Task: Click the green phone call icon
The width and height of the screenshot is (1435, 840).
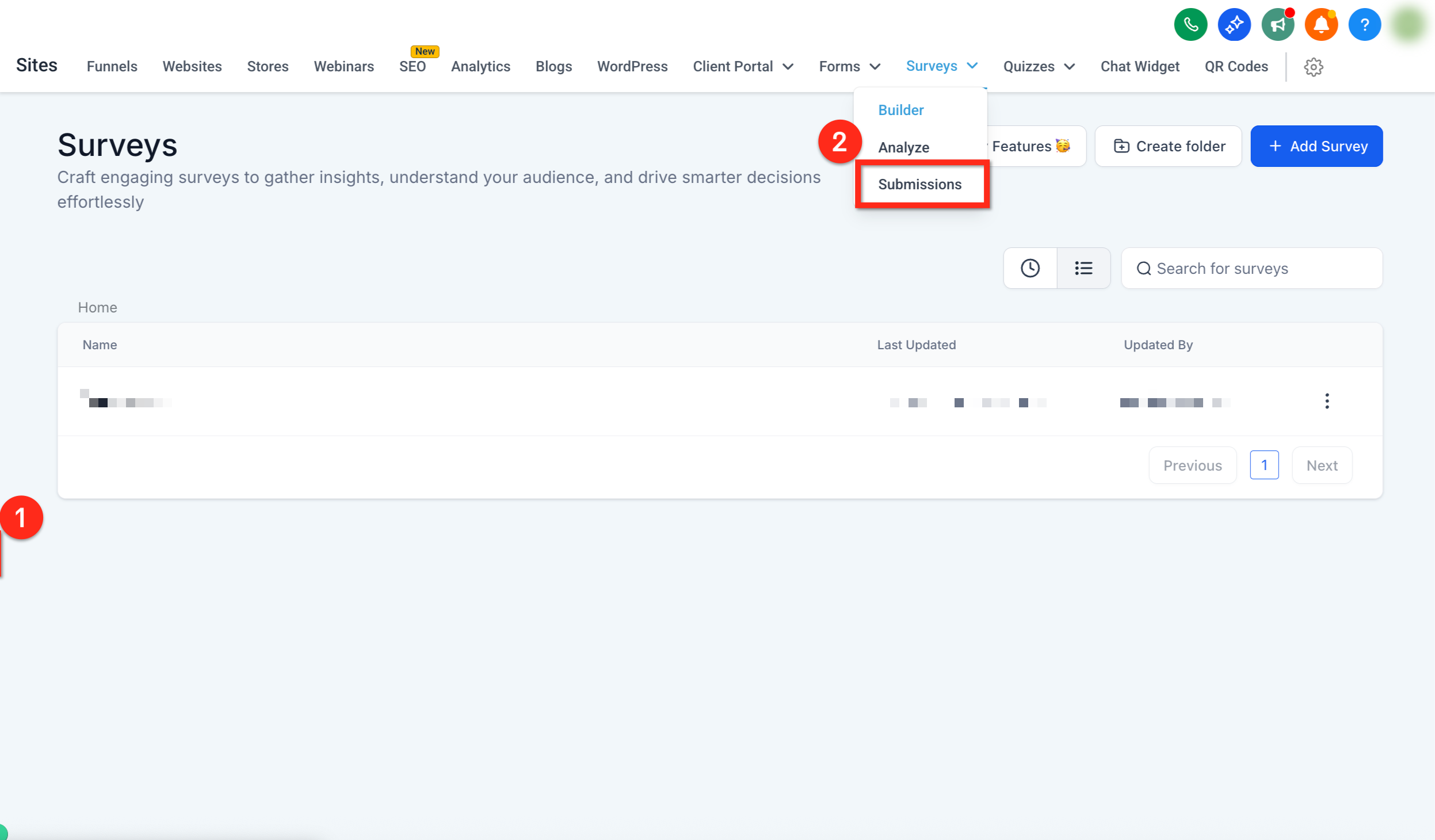Action: (x=1190, y=25)
